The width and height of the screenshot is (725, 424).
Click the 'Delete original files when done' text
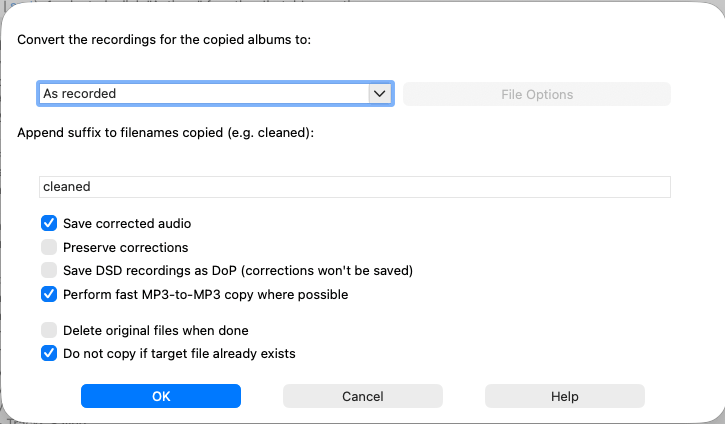(x=155, y=330)
